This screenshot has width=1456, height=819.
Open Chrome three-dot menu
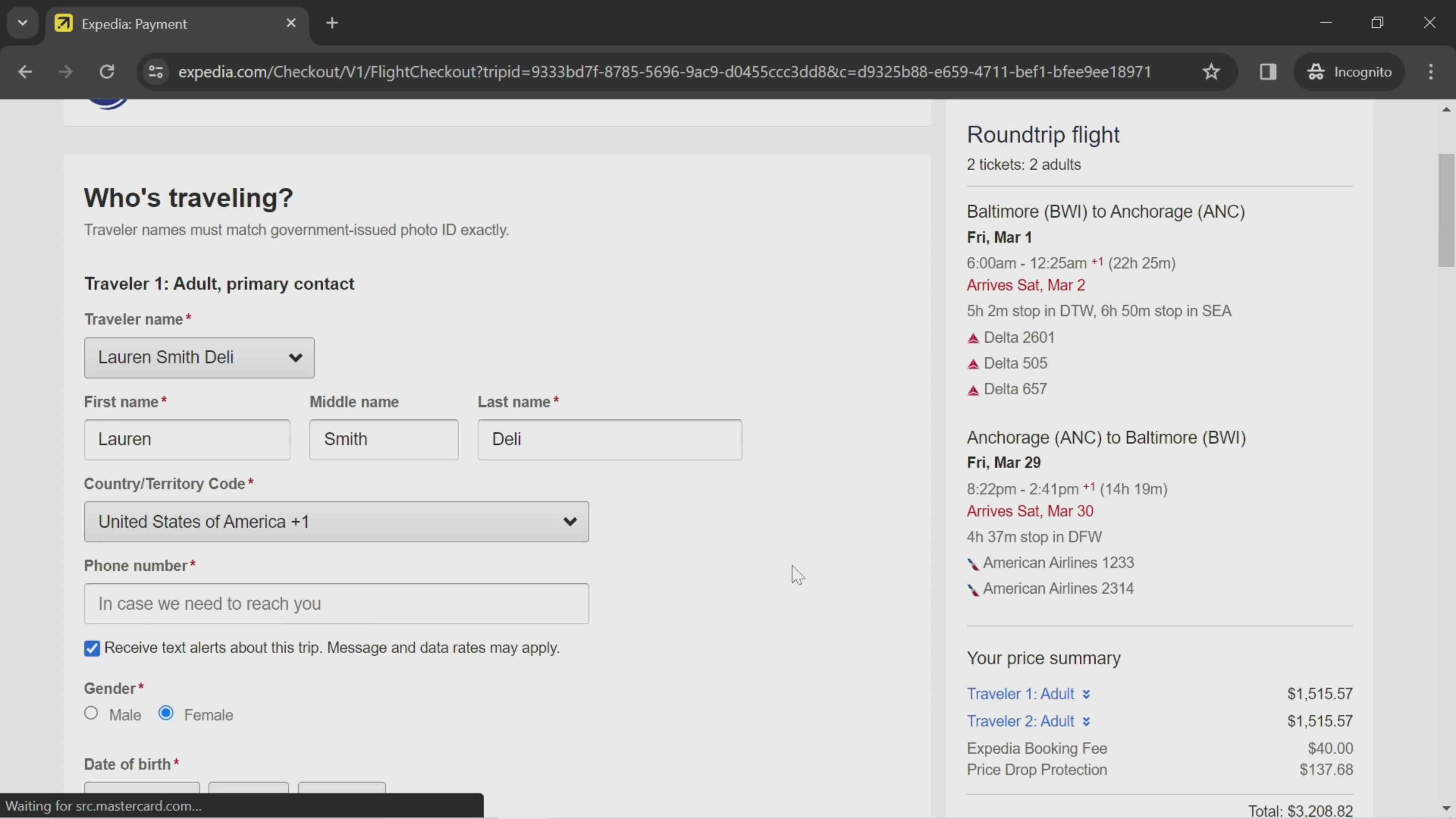(x=1431, y=72)
